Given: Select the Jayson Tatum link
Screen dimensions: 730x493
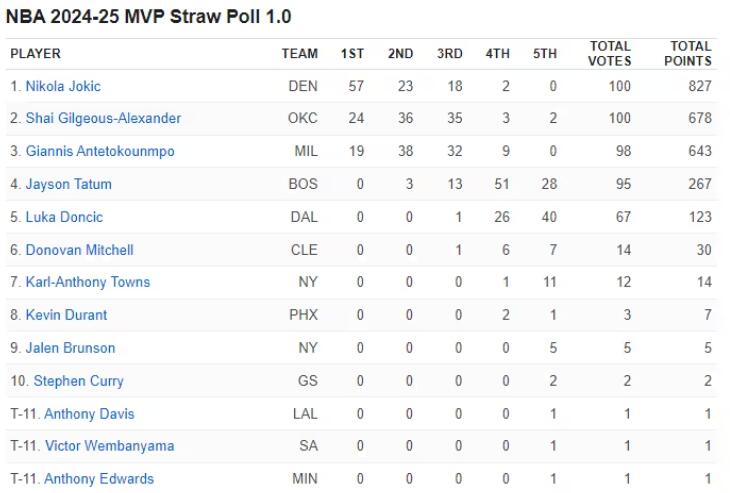Looking at the screenshot, I should click(x=68, y=184).
